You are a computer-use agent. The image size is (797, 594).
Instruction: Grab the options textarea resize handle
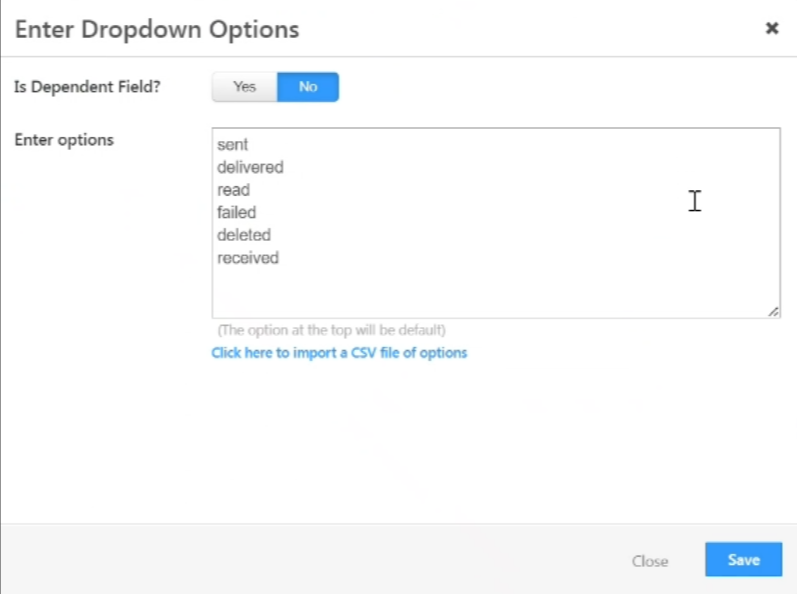pos(773,312)
